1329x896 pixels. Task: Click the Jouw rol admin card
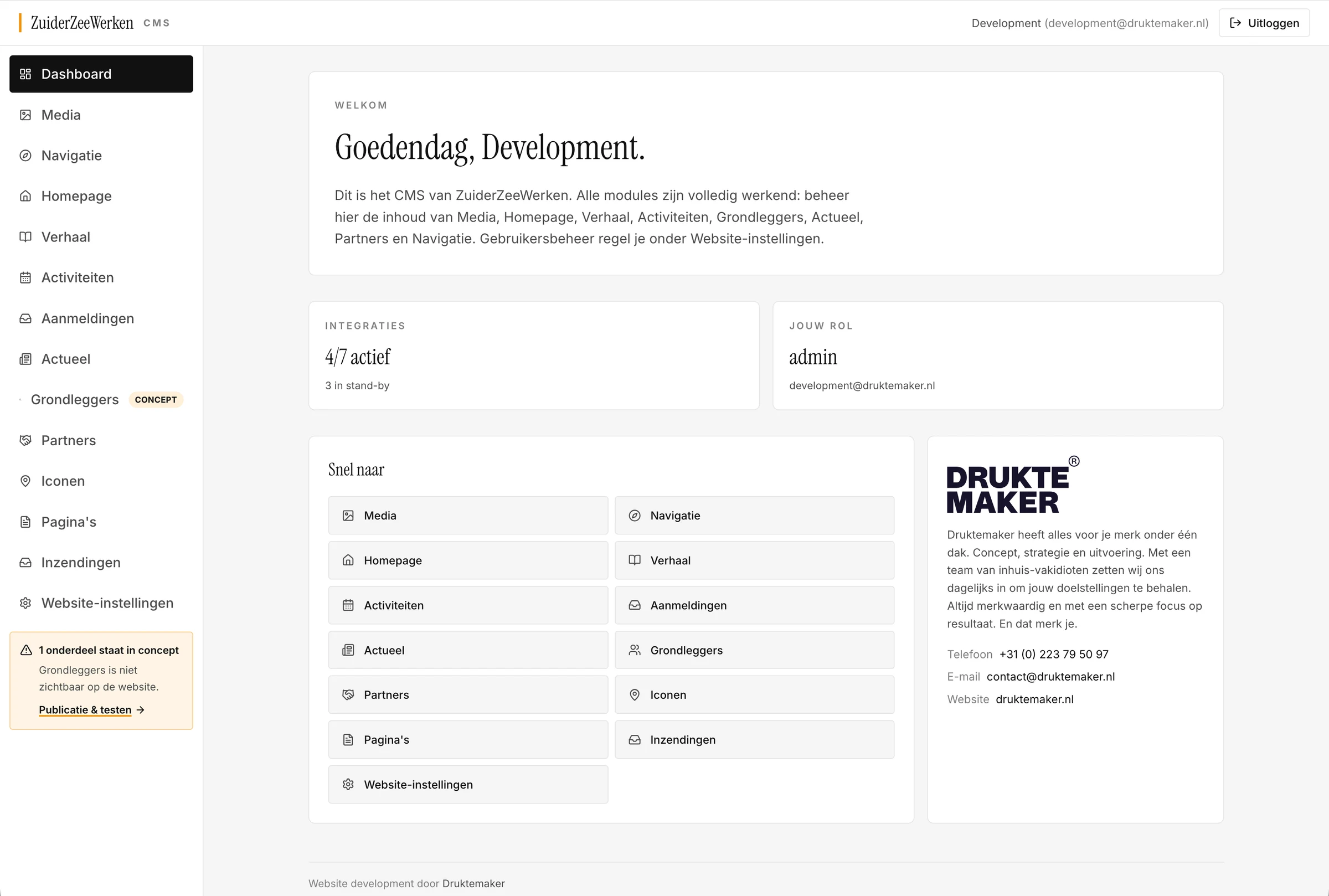tap(998, 356)
